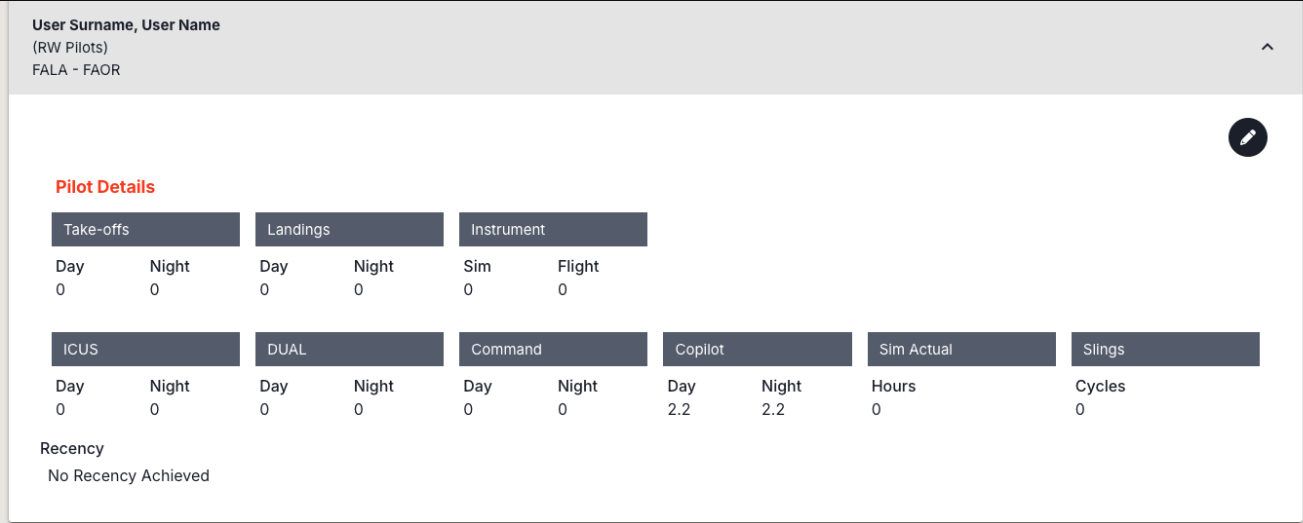
Task: Select the Pilot Details heading
Action: [x=105, y=187]
